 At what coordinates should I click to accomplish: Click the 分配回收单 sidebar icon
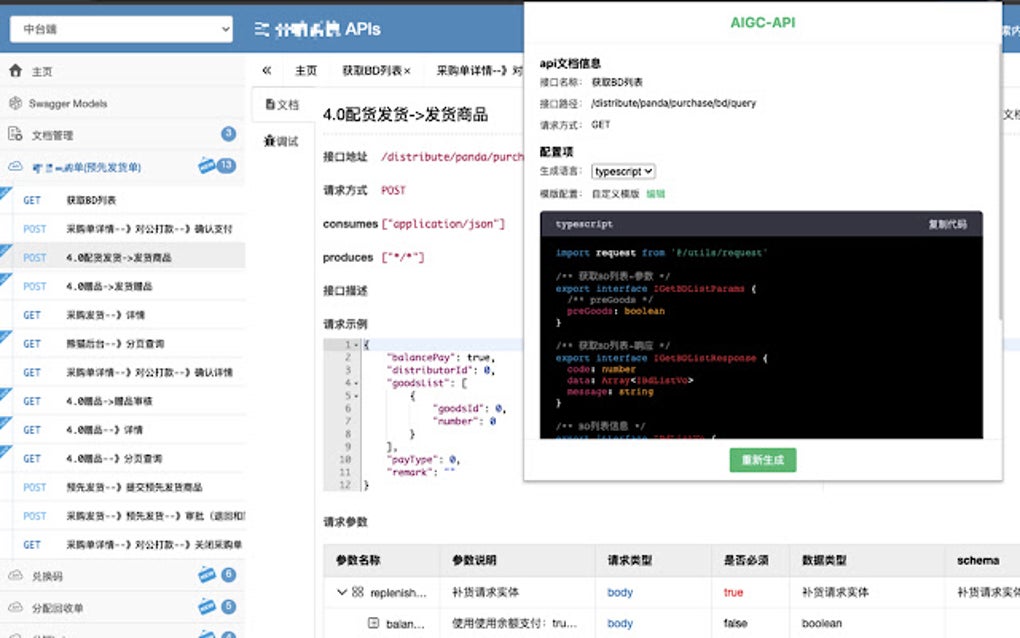point(14,606)
